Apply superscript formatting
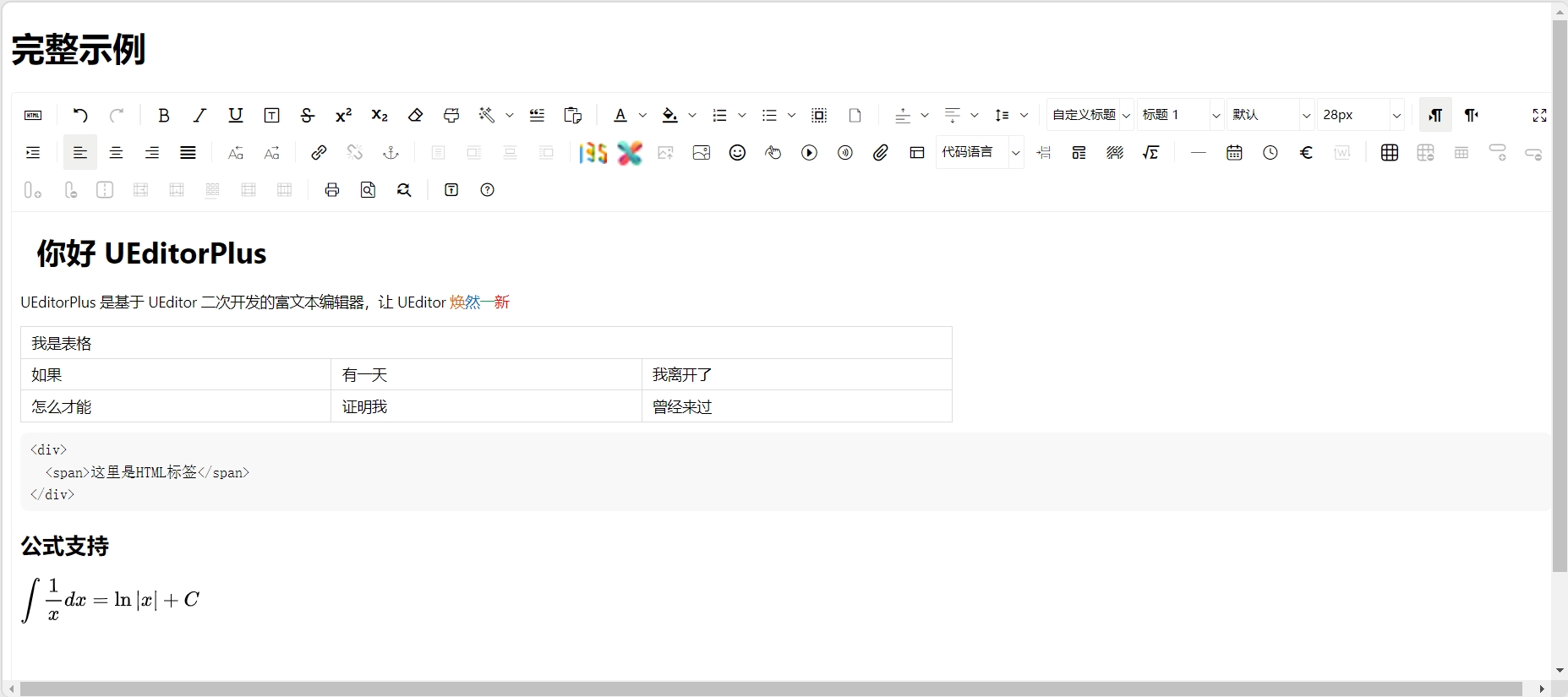 point(344,116)
